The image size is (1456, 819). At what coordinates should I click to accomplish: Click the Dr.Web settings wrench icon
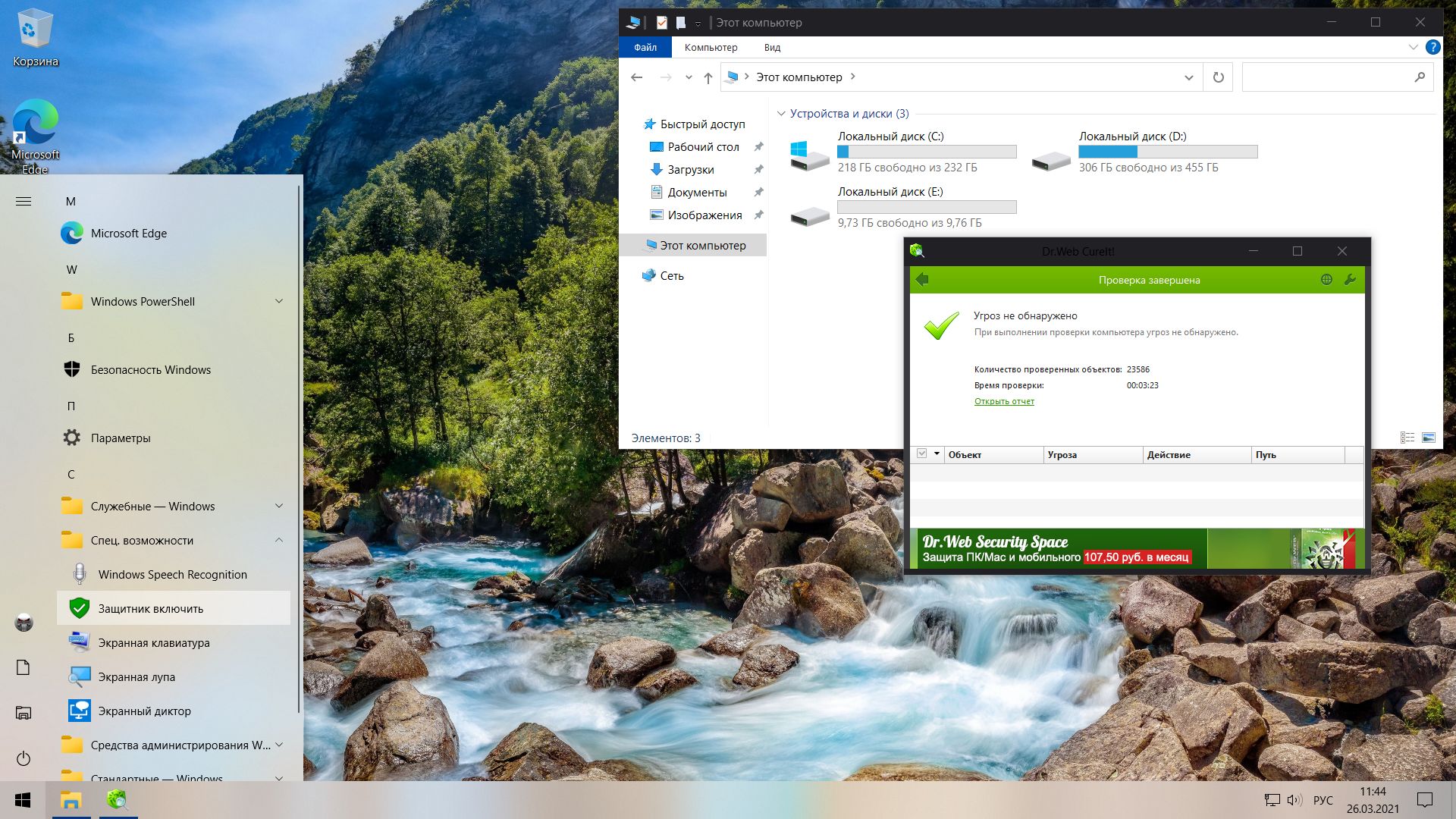click(x=1350, y=280)
